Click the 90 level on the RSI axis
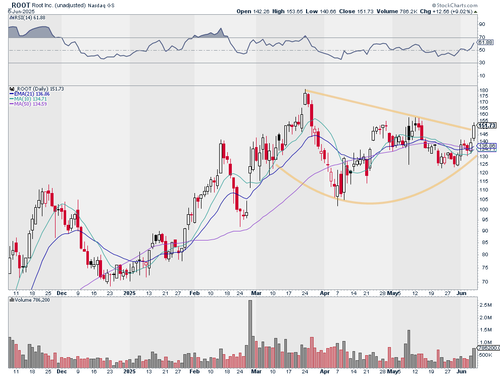Screen dimensions: 500x376 [x=482, y=24]
